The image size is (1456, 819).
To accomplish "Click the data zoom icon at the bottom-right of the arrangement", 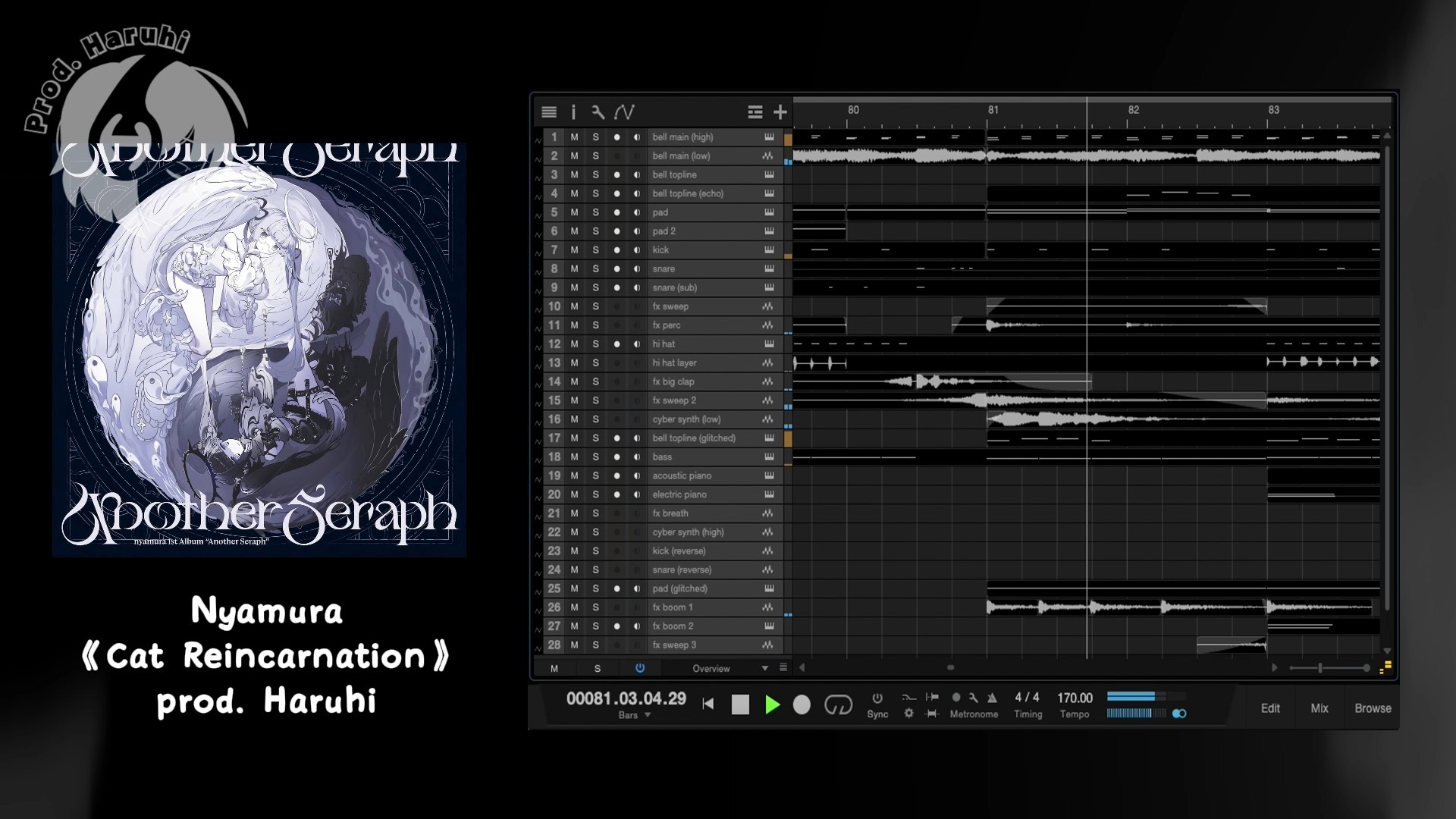I will [1385, 667].
